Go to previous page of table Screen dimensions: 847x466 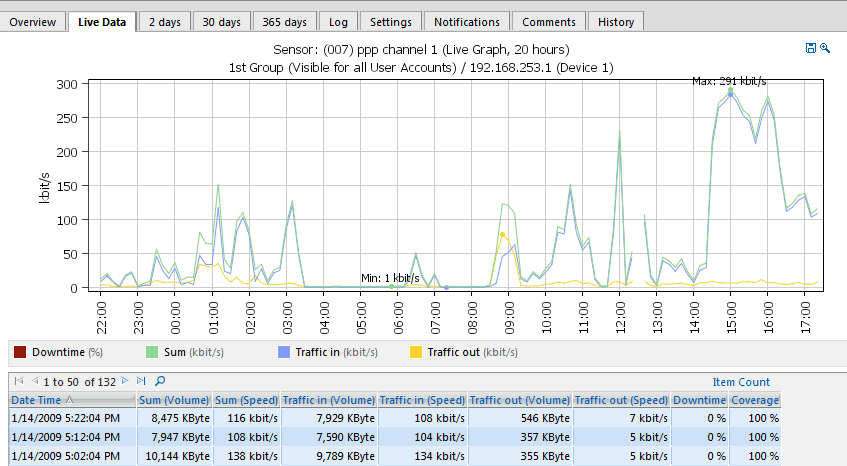pyautogui.click(x=35, y=381)
